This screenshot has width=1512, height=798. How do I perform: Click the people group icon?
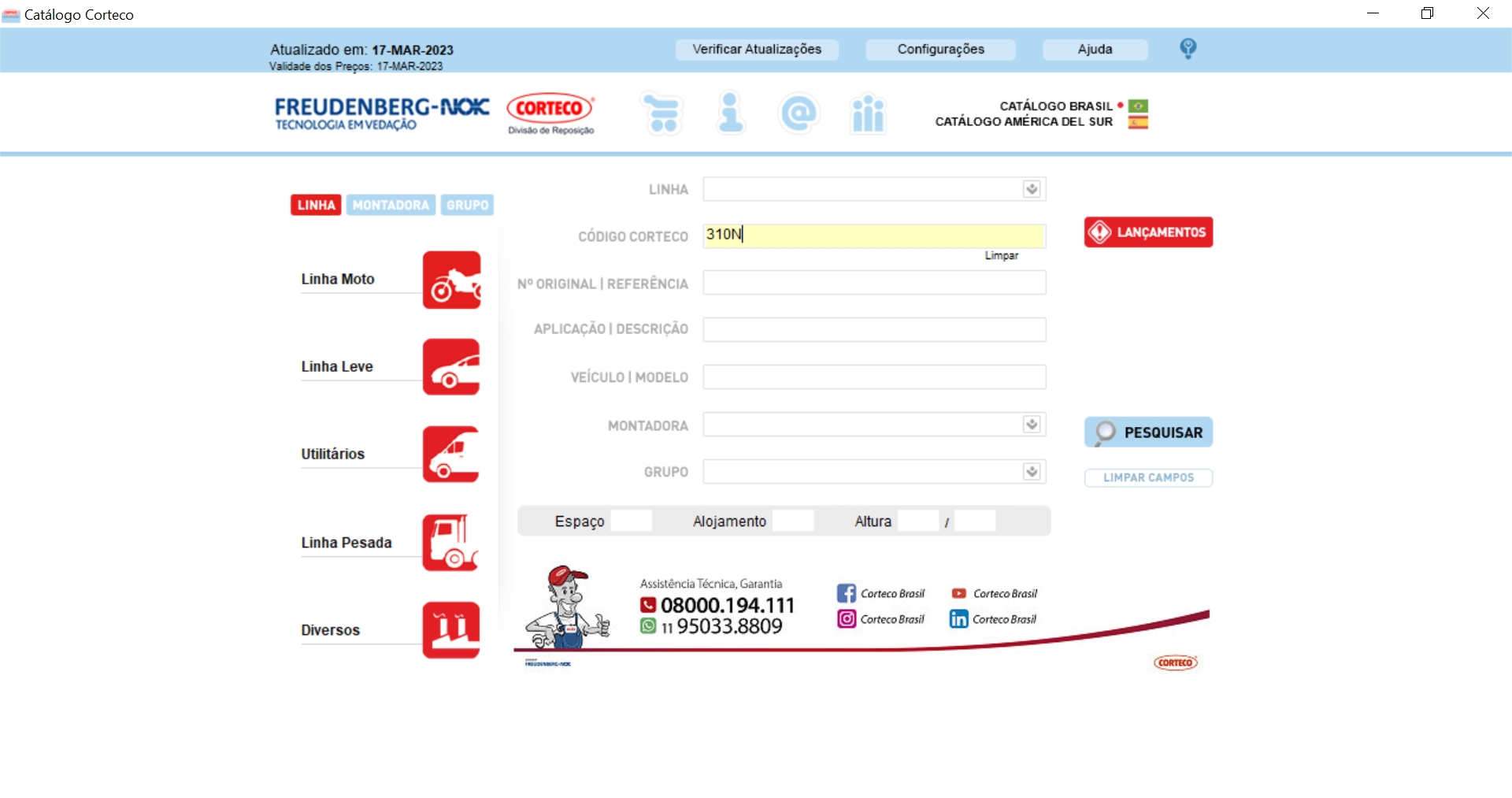tap(868, 114)
